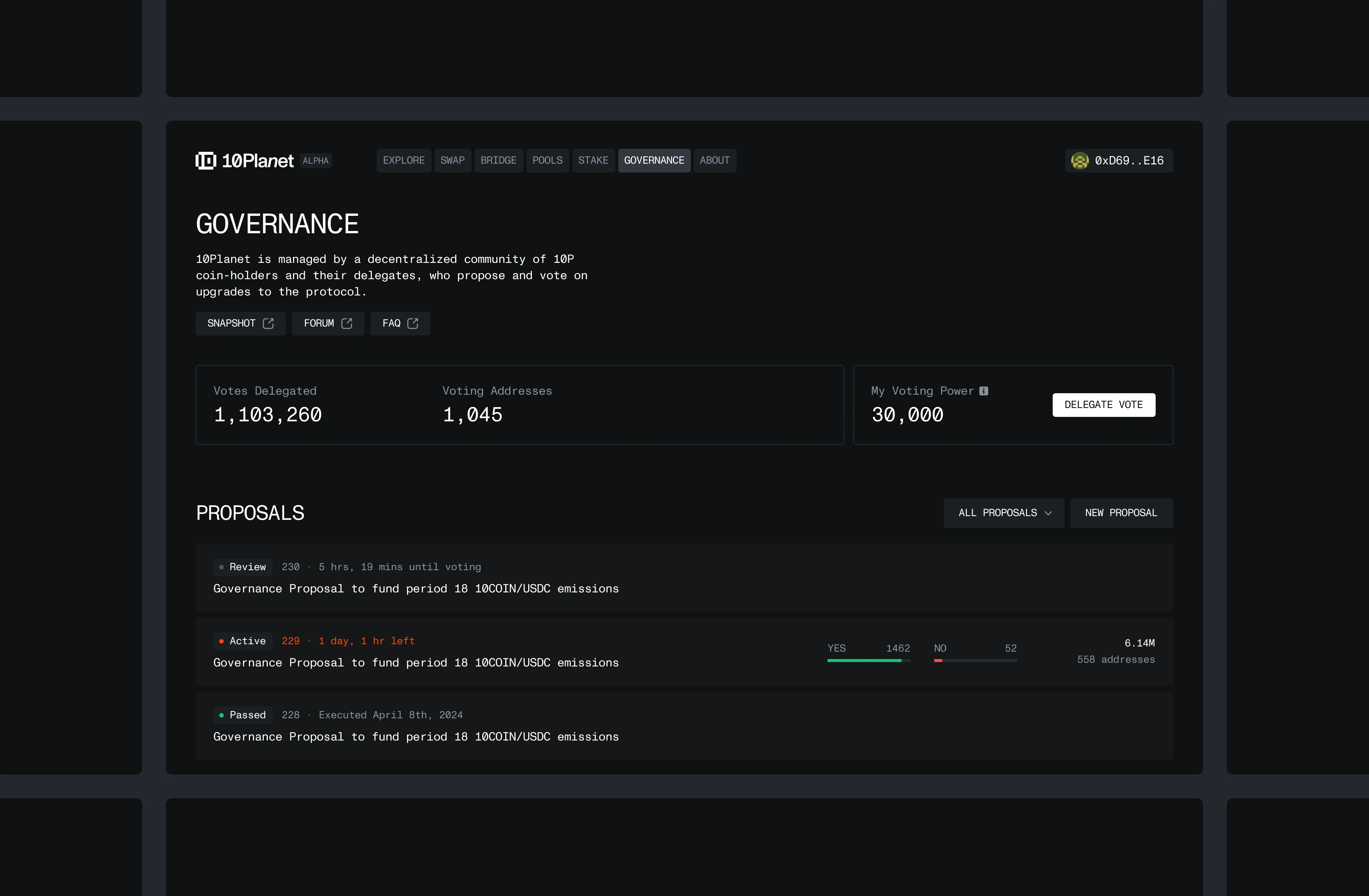Open the Pools tab

(x=547, y=160)
